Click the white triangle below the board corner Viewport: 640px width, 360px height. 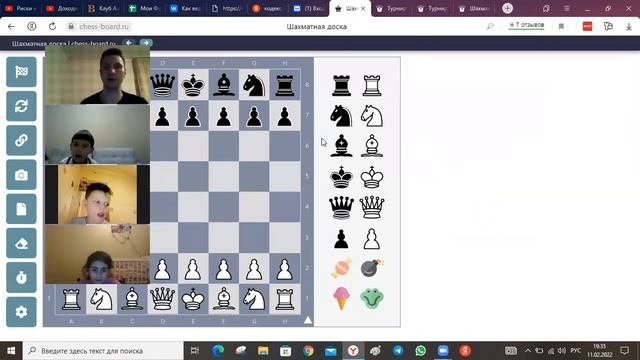pos(308,320)
